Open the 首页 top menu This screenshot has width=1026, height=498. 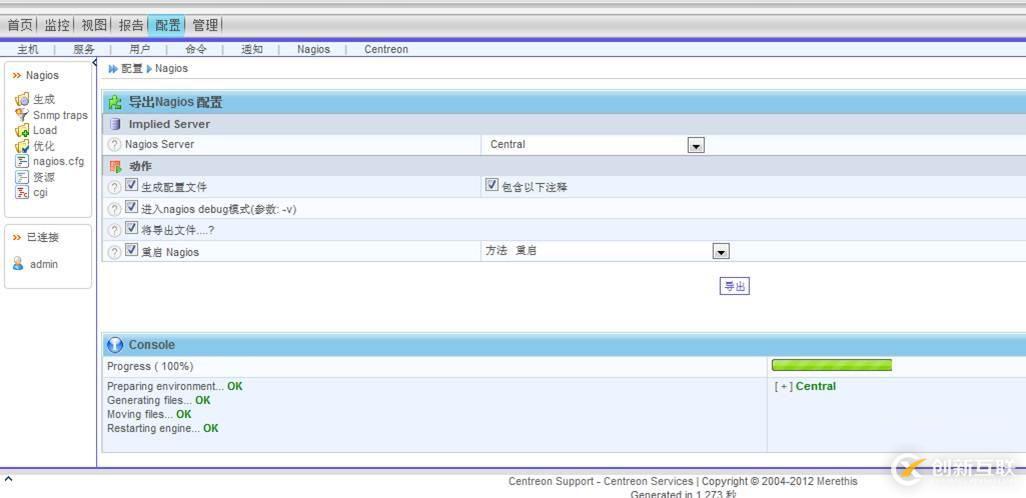pyautogui.click(x=20, y=25)
